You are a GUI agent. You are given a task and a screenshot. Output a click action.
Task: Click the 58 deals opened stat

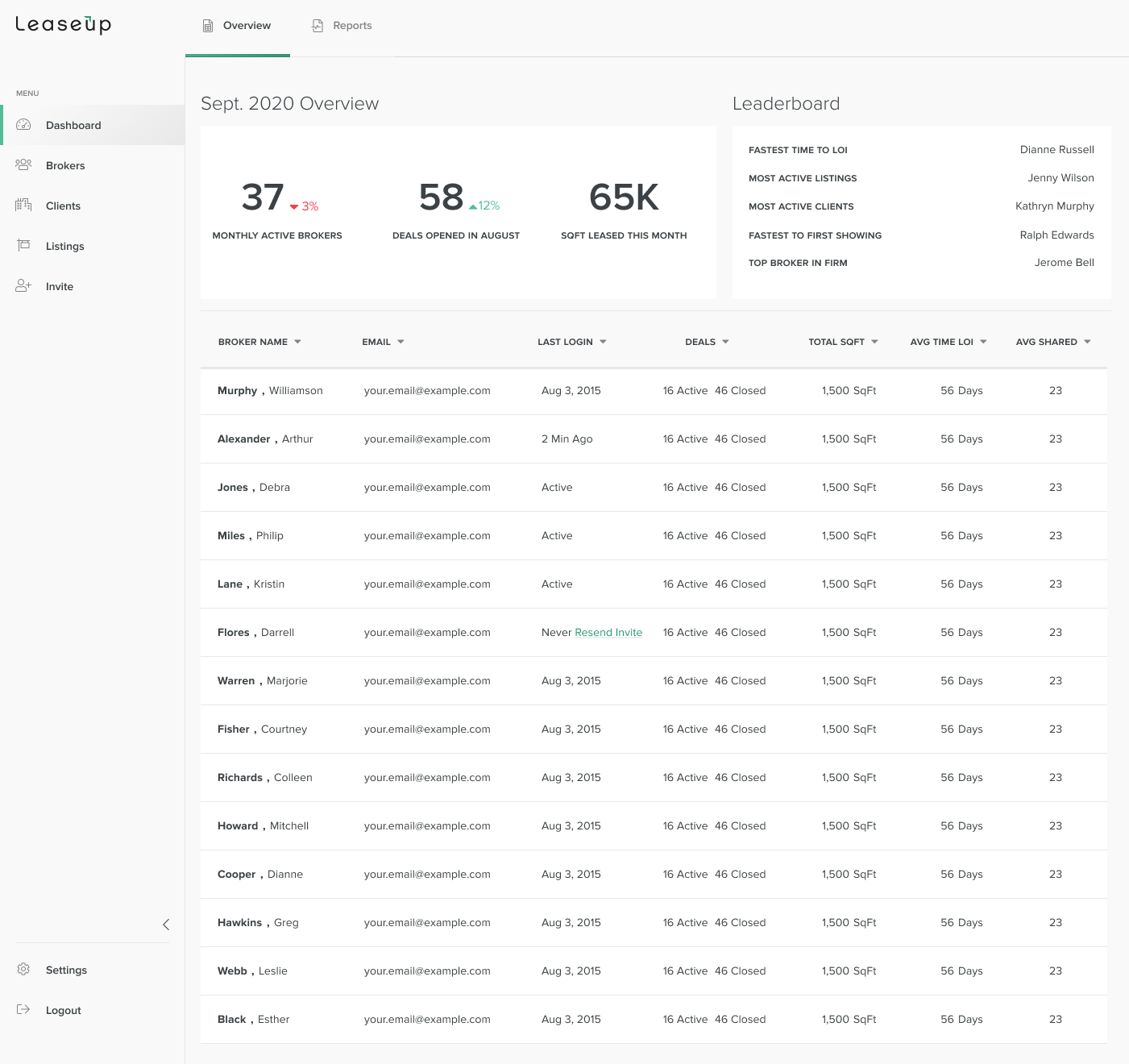(x=441, y=197)
